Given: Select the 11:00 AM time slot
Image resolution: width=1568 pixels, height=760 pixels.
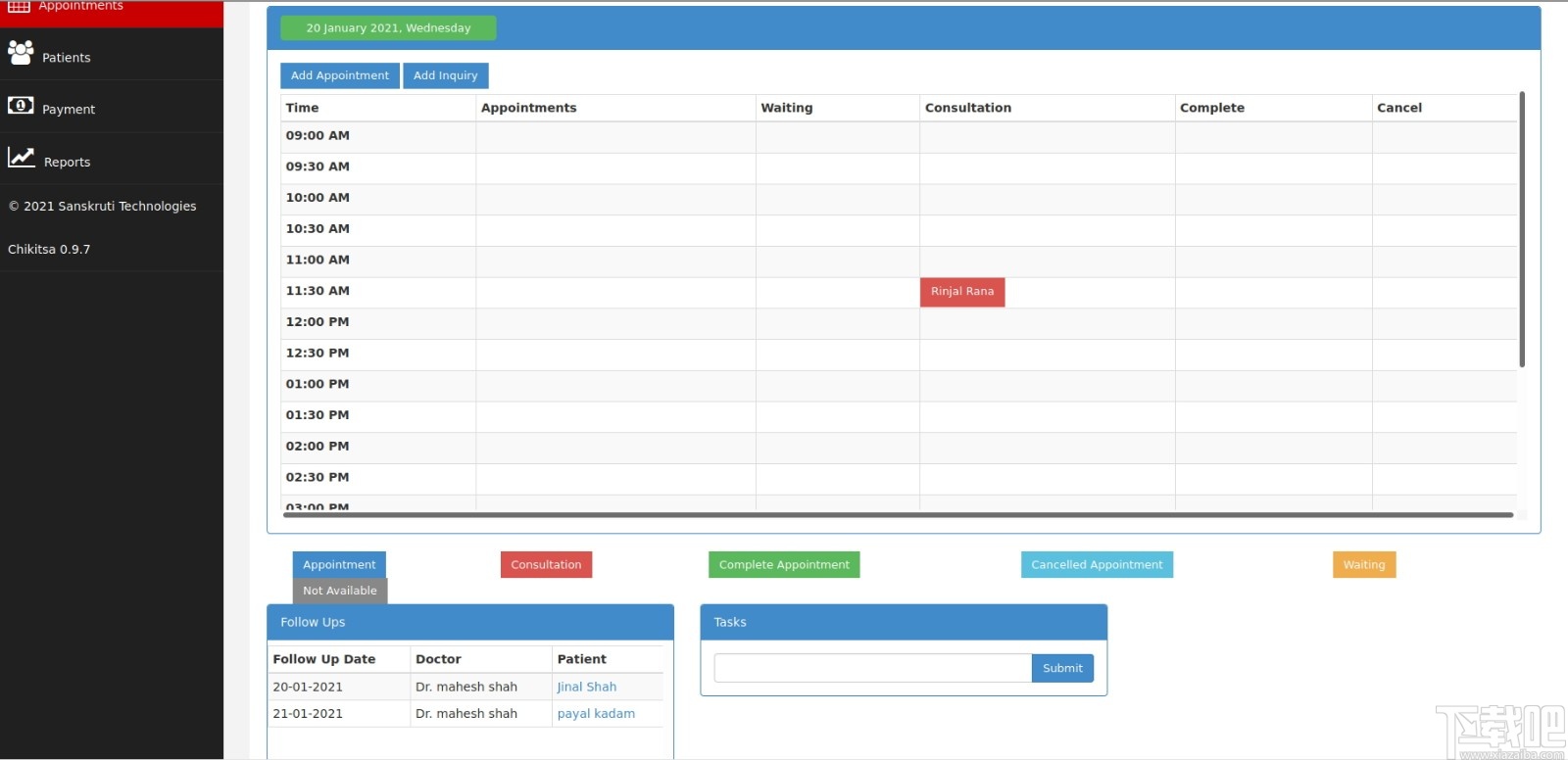Looking at the screenshot, I should pyautogui.click(x=318, y=261).
